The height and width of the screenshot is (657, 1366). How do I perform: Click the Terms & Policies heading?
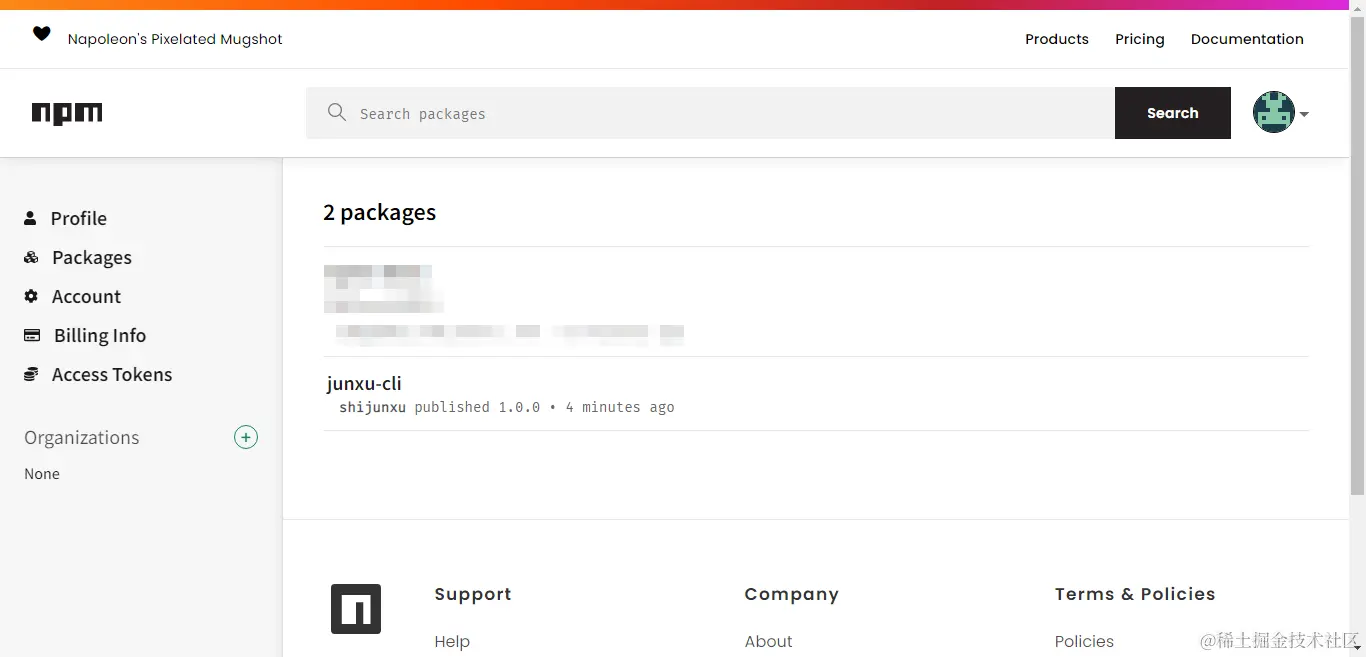(x=1135, y=594)
